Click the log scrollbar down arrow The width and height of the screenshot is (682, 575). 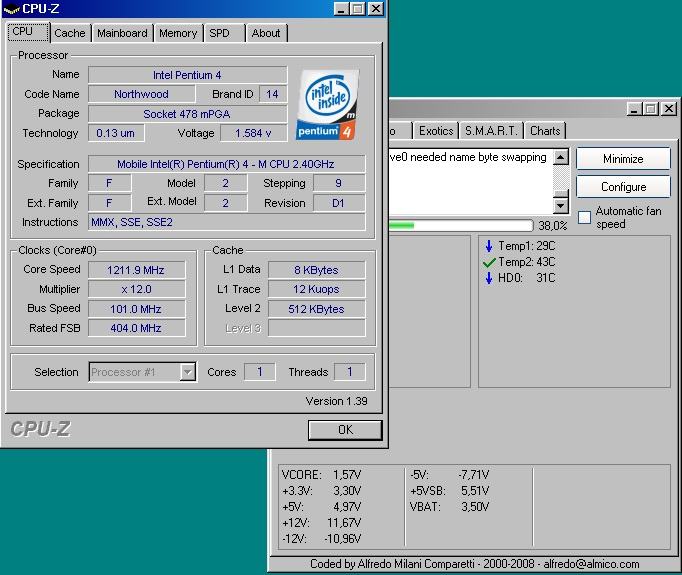[561, 205]
